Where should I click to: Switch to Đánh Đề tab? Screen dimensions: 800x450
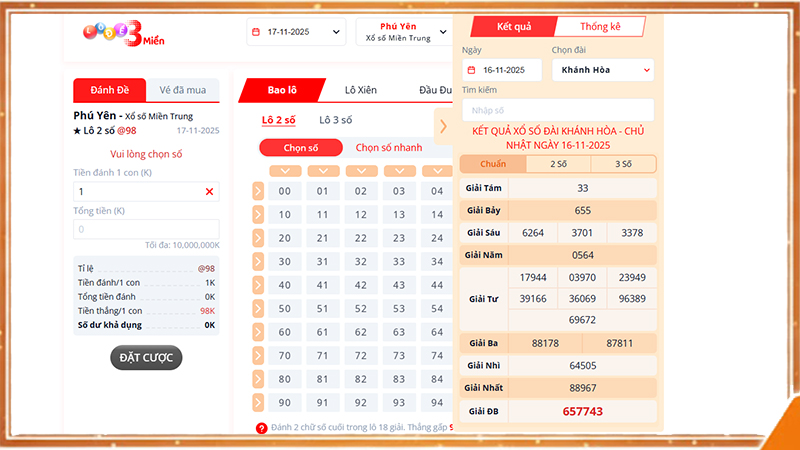[110, 90]
